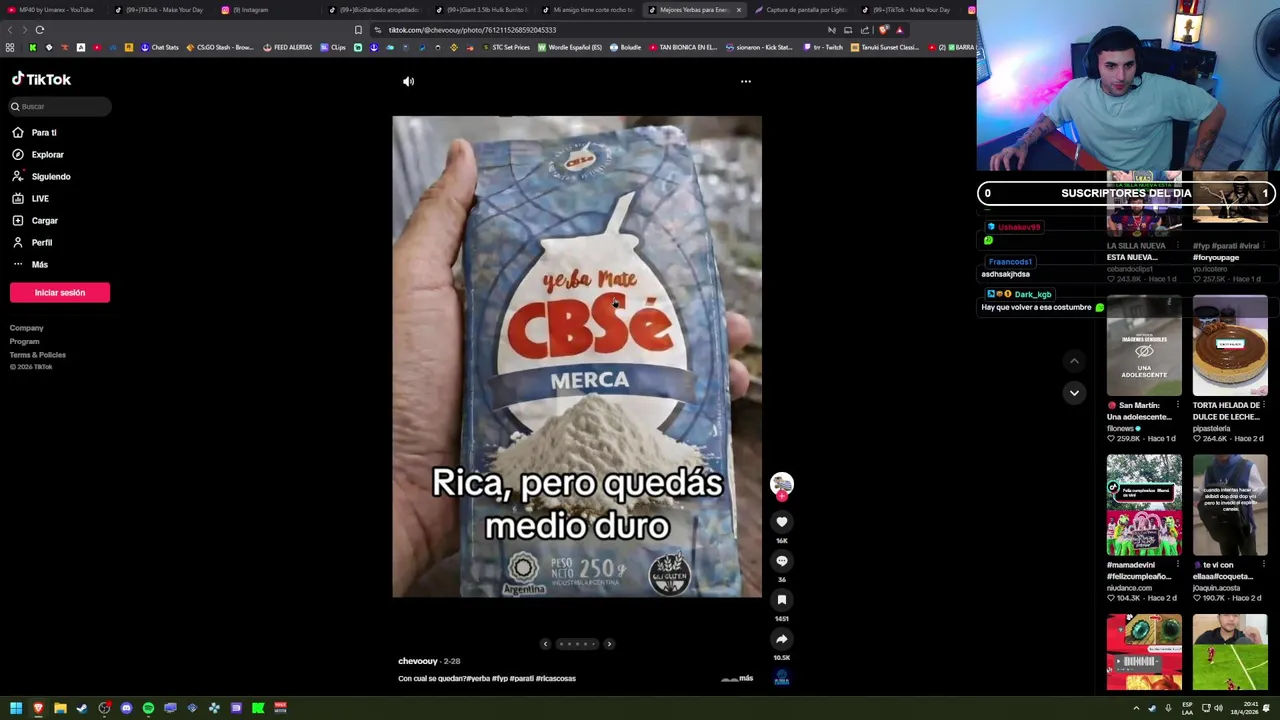Go to next post with down chevron
This screenshot has width=1280, height=720.
pos(1074,392)
